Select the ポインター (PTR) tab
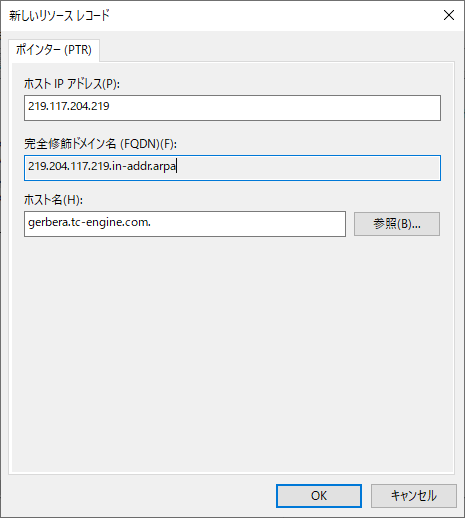465x518 pixels. click(54, 50)
